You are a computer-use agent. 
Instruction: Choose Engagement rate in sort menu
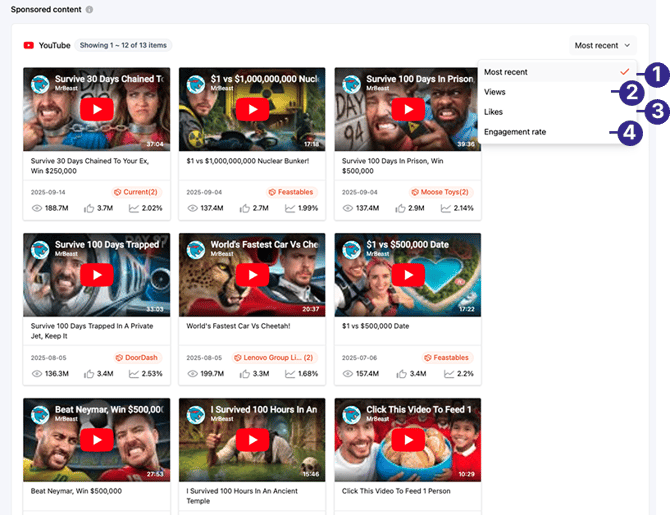pyautogui.click(x=515, y=132)
